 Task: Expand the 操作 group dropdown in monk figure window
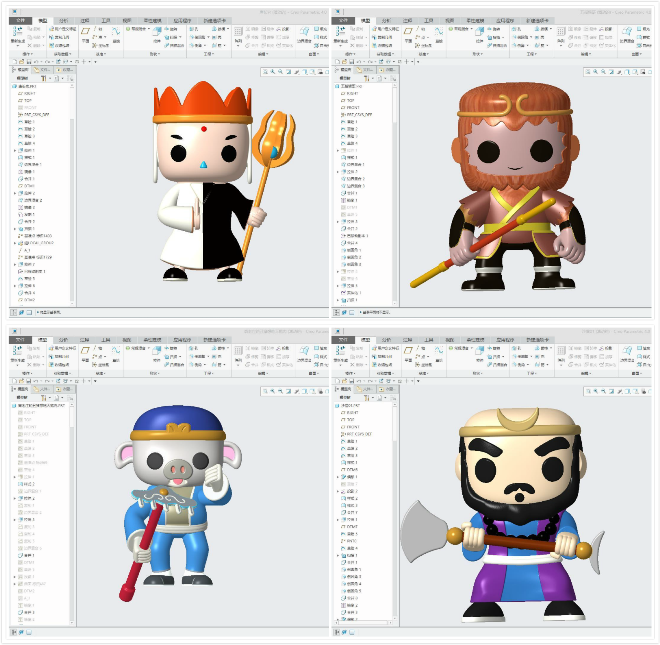[x=28, y=54]
